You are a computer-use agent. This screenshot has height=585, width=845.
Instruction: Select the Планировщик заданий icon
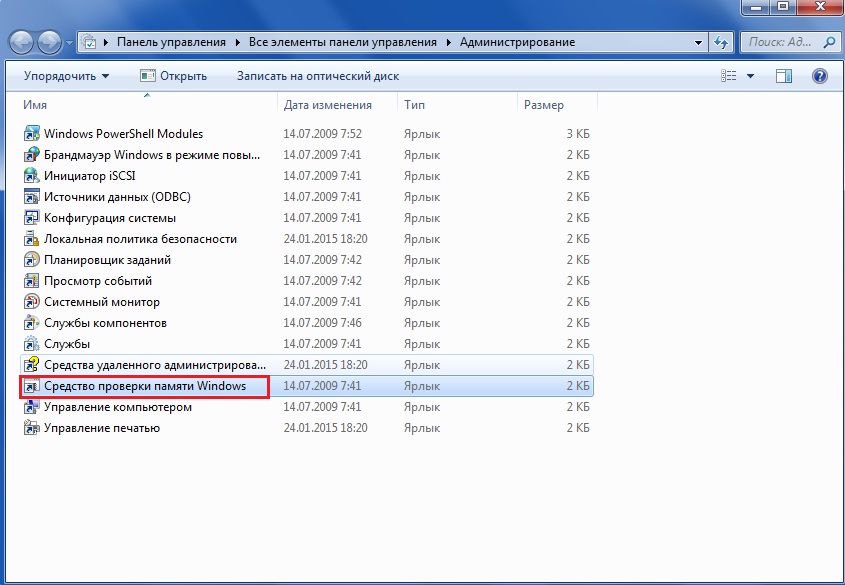pyautogui.click(x=31, y=260)
